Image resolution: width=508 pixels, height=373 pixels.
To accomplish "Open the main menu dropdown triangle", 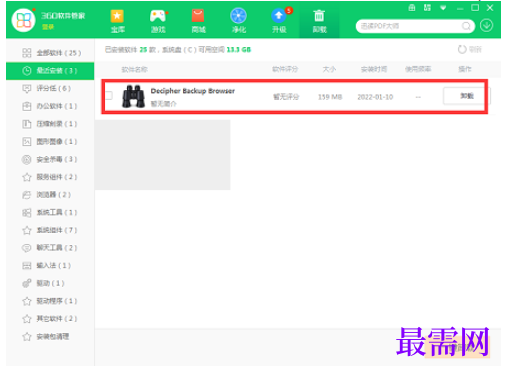I will click(x=443, y=8).
